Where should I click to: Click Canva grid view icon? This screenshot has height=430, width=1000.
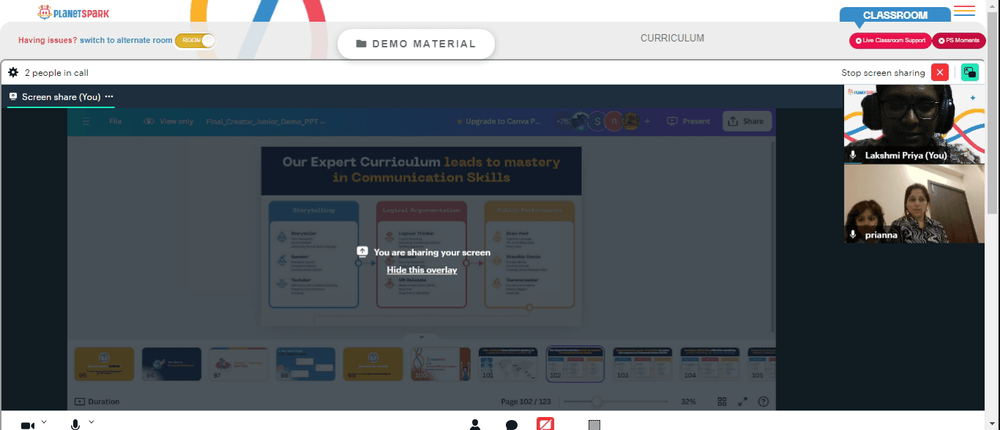tap(722, 401)
